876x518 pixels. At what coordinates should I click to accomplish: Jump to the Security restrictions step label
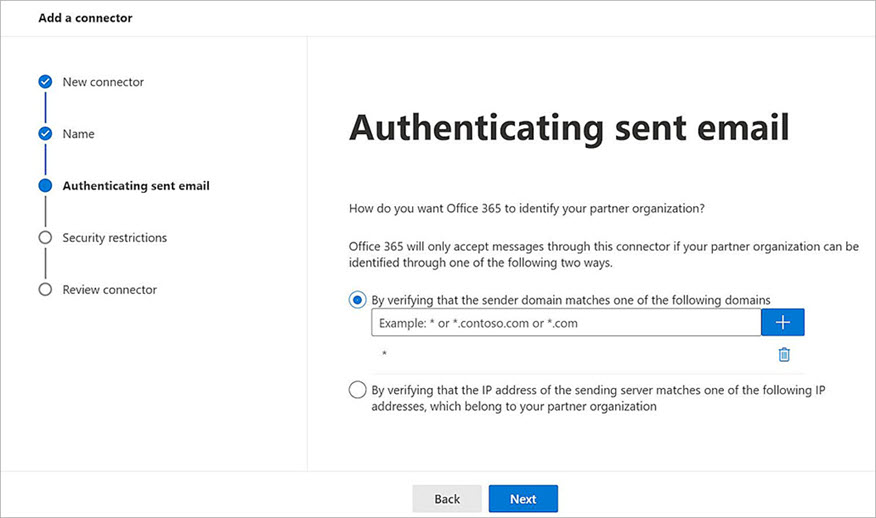point(114,238)
